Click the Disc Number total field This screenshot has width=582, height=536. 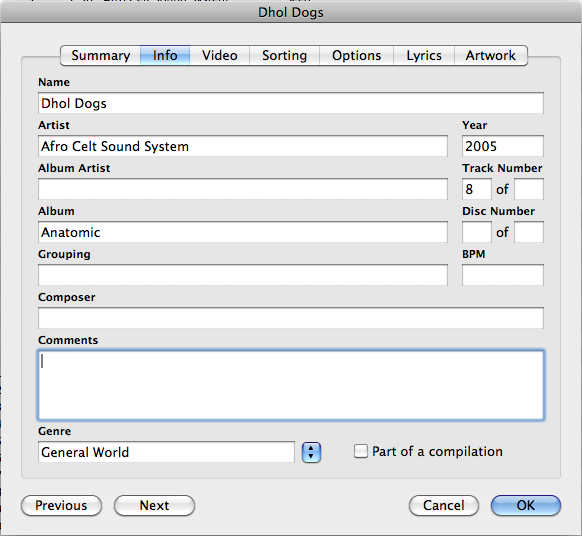529,232
